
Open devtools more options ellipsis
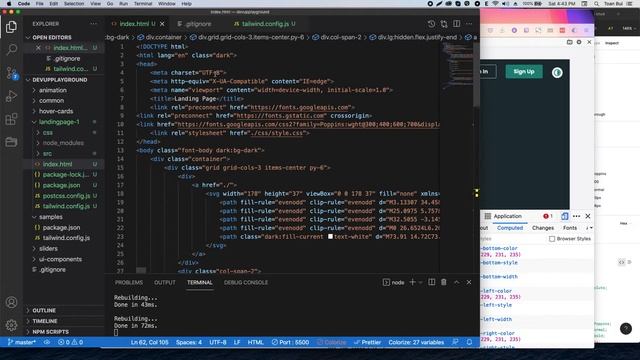[x=576, y=216]
